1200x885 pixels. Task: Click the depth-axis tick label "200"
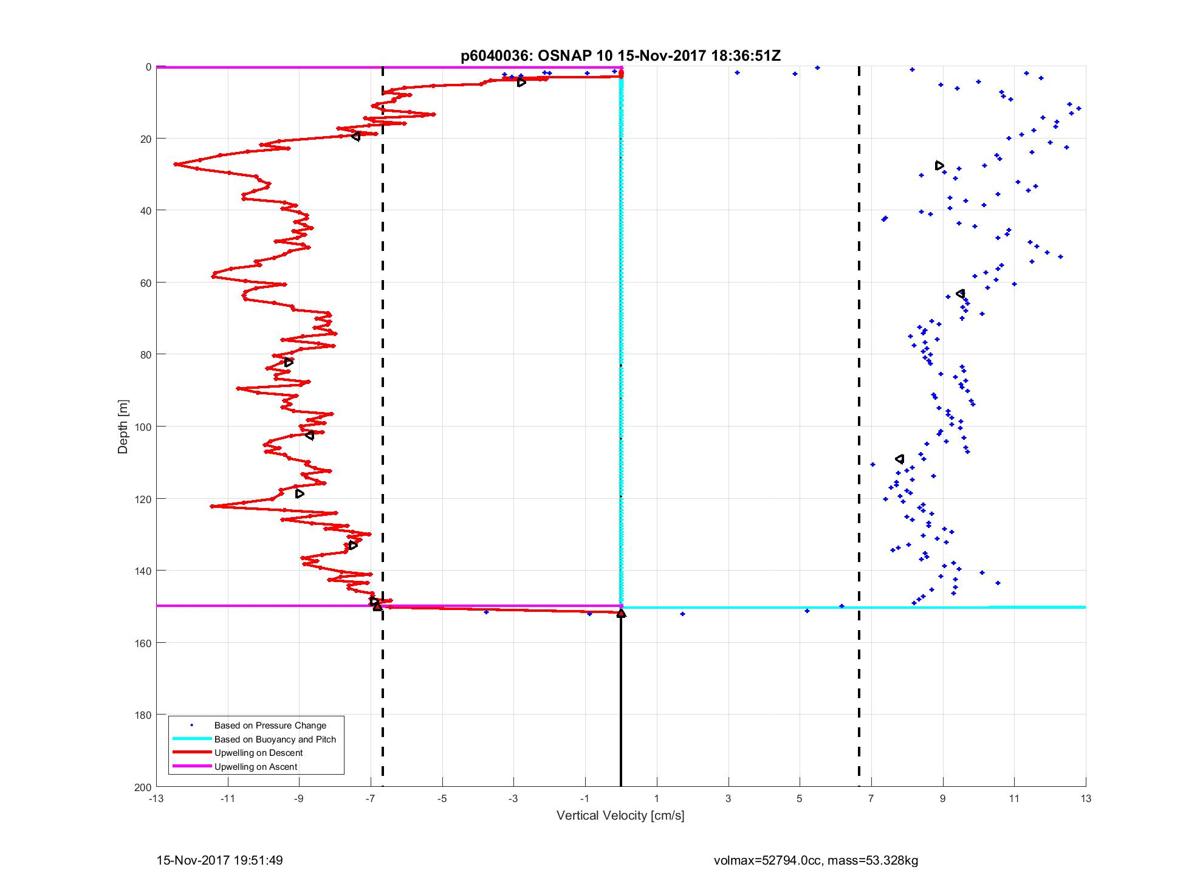(x=143, y=787)
